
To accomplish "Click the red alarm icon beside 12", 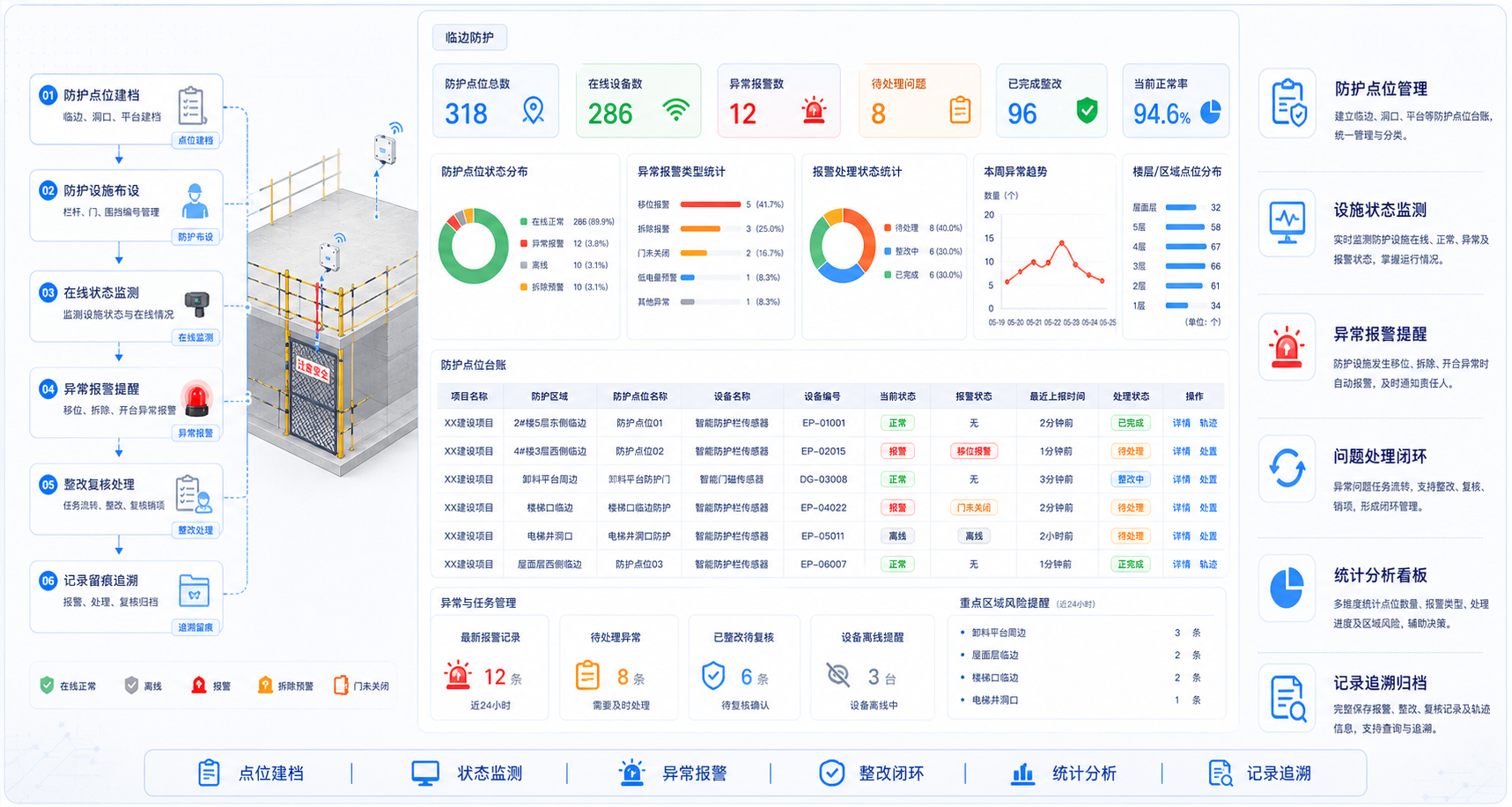I will click(x=814, y=111).
